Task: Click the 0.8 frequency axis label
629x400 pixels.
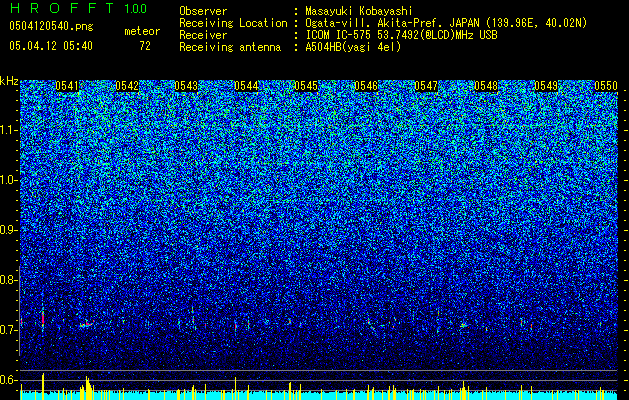Action: pos(8,280)
